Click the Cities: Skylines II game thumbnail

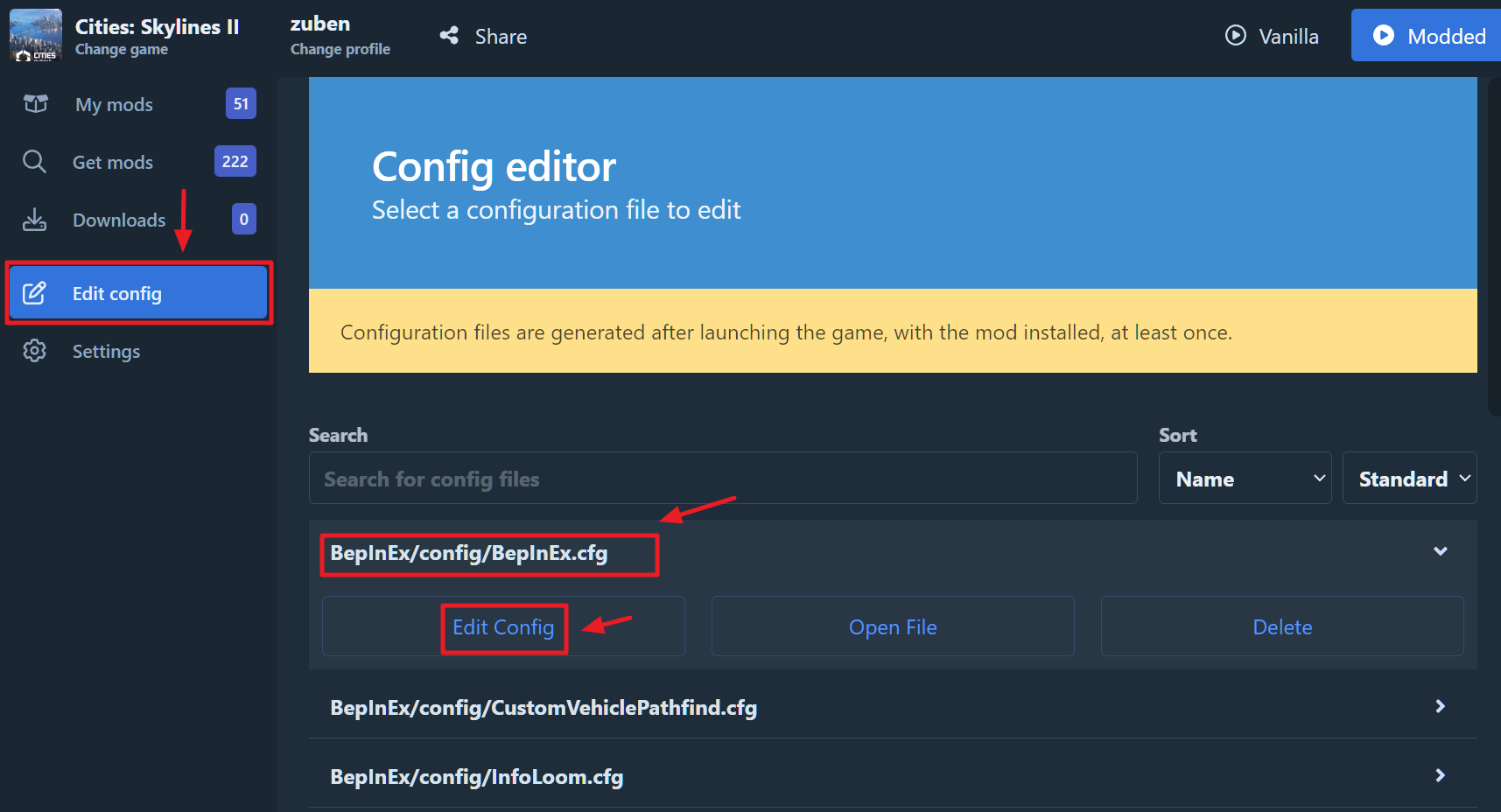(x=36, y=35)
